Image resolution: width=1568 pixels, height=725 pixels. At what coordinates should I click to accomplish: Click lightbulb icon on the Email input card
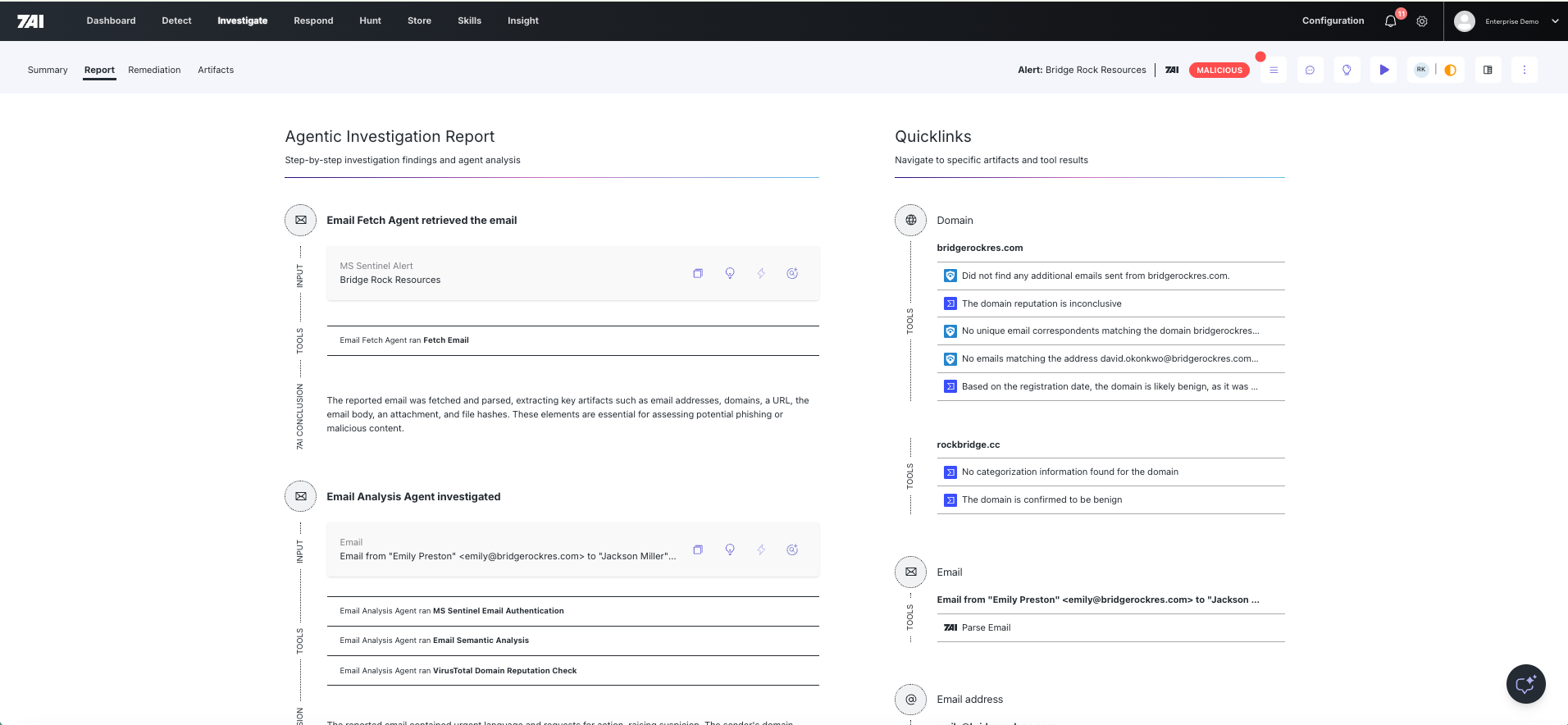(x=730, y=549)
